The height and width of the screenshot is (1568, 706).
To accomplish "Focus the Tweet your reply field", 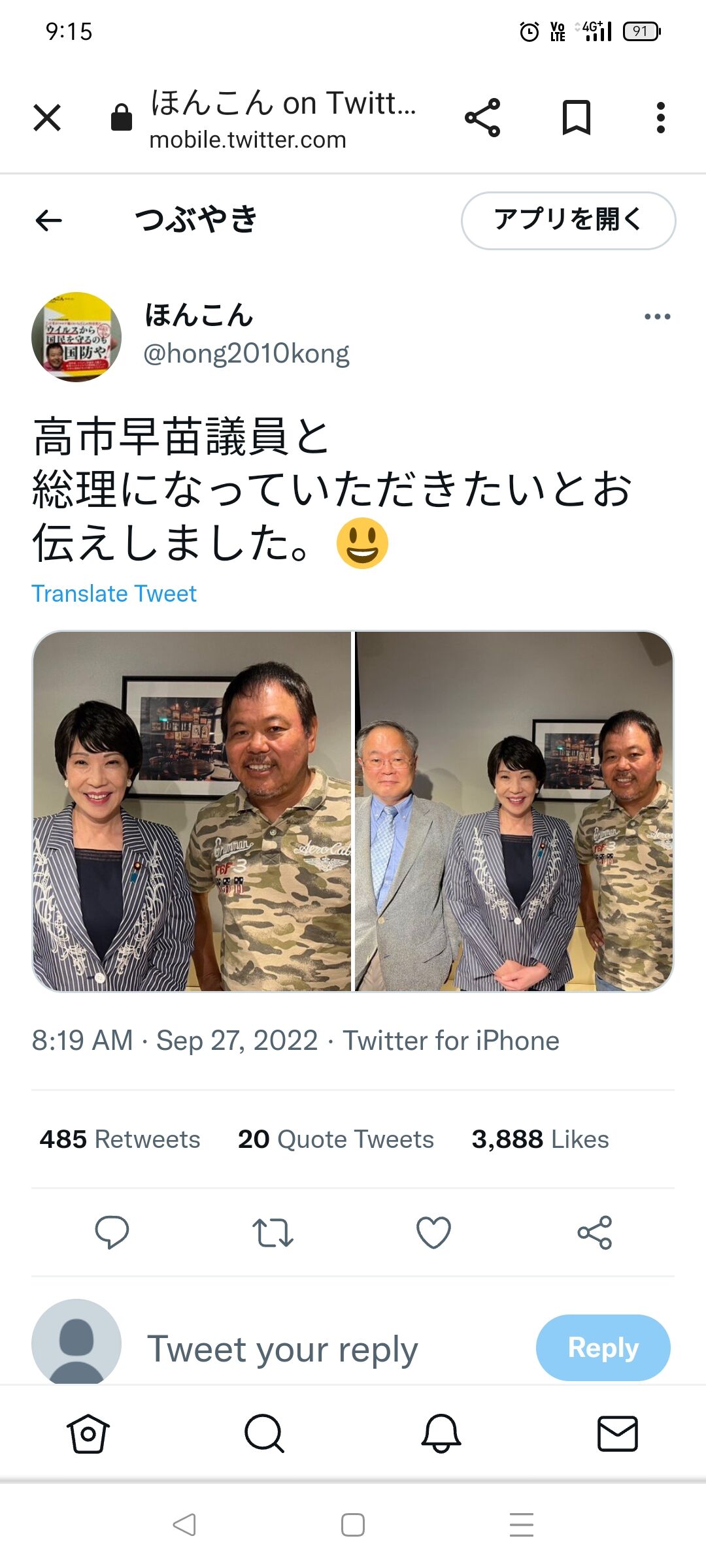I will [x=282, y=1348].
